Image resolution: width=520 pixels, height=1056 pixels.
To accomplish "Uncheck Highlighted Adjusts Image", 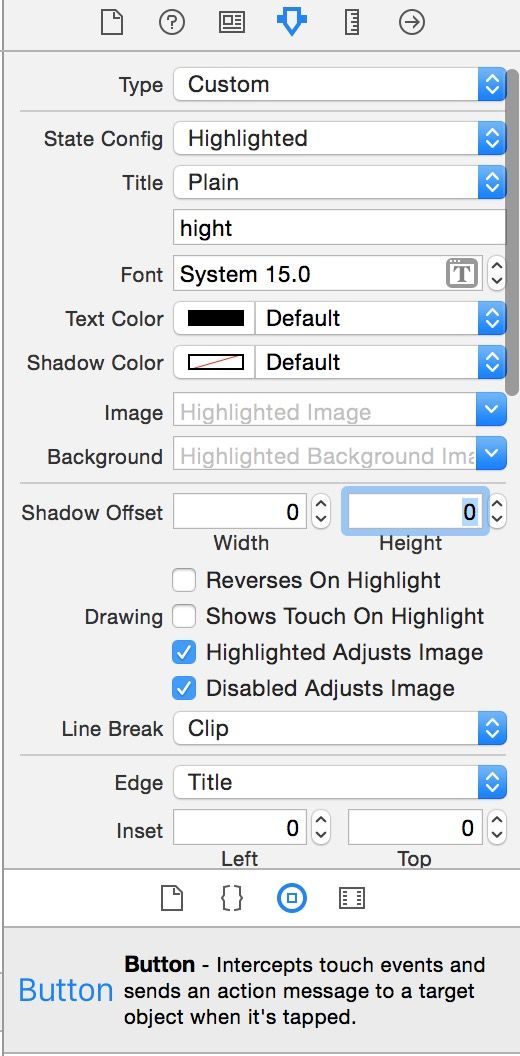I will pyautogui.click(x=184, y=652).
